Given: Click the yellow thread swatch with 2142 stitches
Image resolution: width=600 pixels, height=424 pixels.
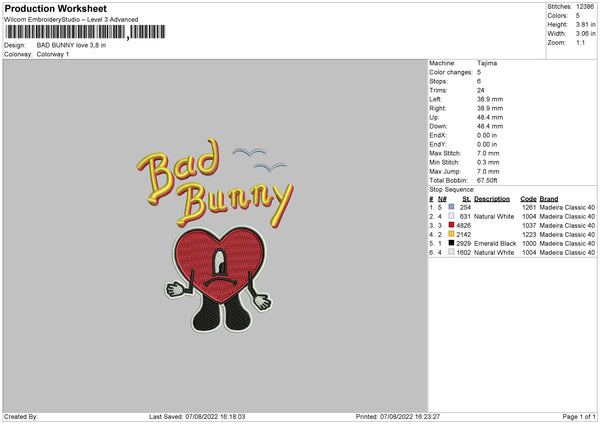Looking at the screenshot, I should tap(452, 234).
